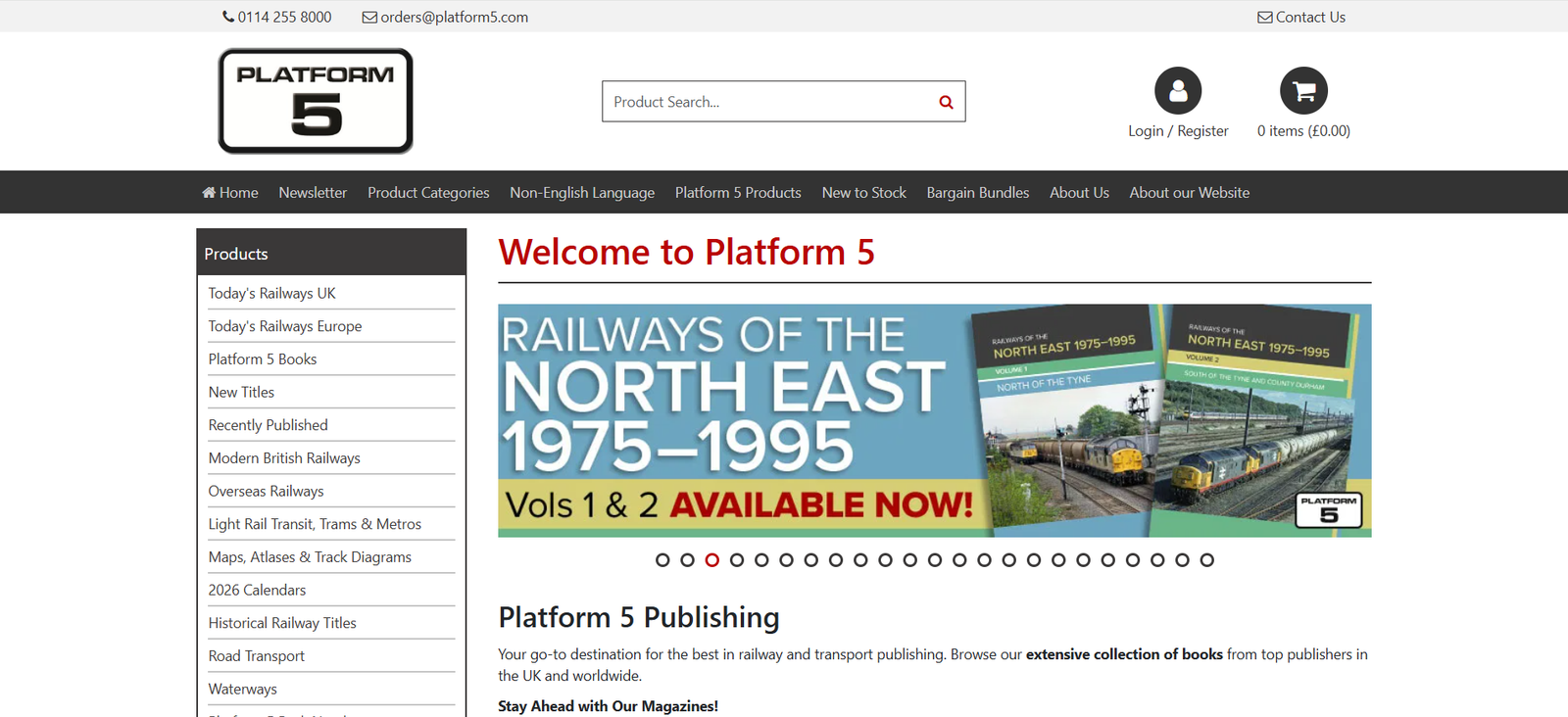Click the Login / Register text link
Screen dimensions: 1568x717
[1178, 131]
